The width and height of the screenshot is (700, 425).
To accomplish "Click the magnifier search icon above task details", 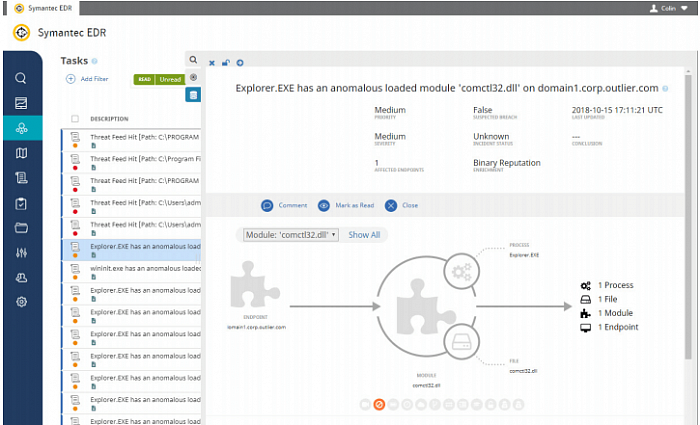I will point(193,59).
